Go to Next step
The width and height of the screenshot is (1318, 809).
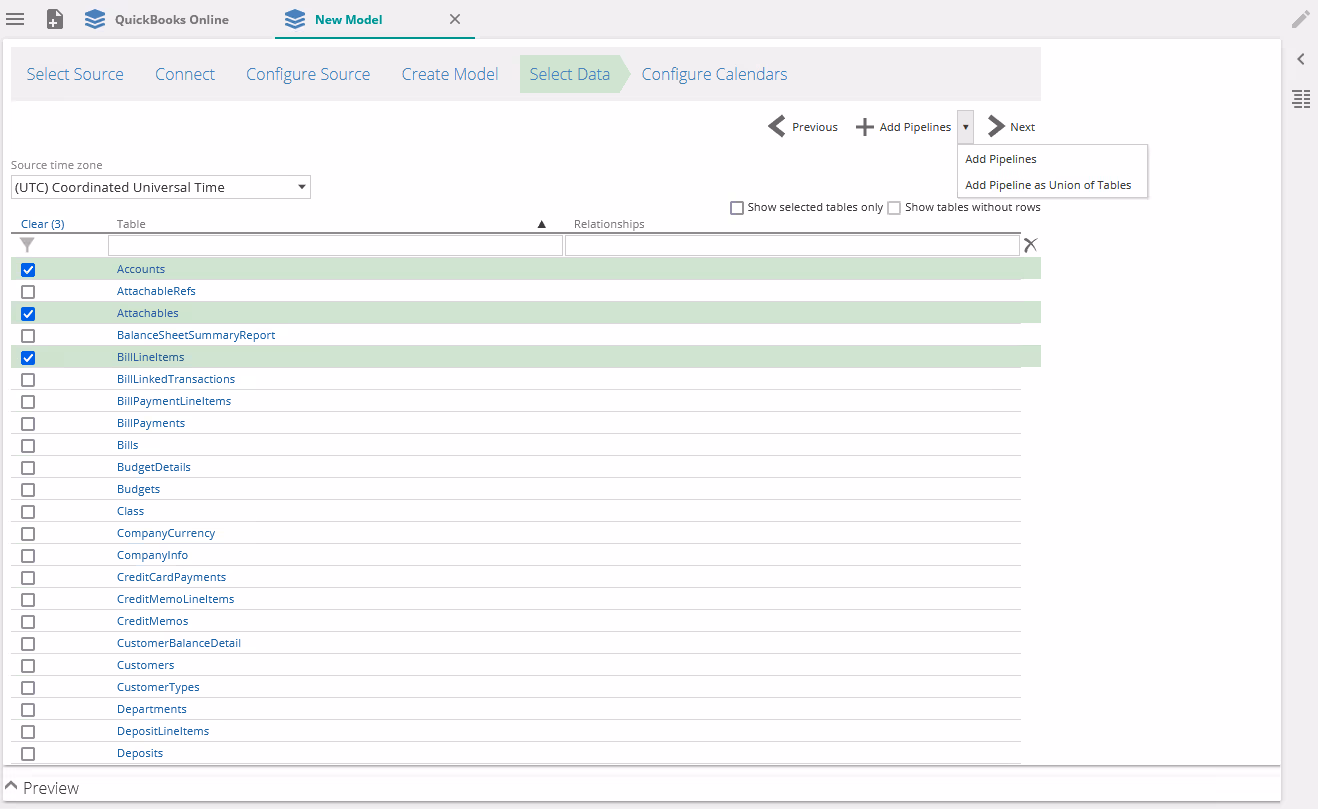tap(1011, 127)
